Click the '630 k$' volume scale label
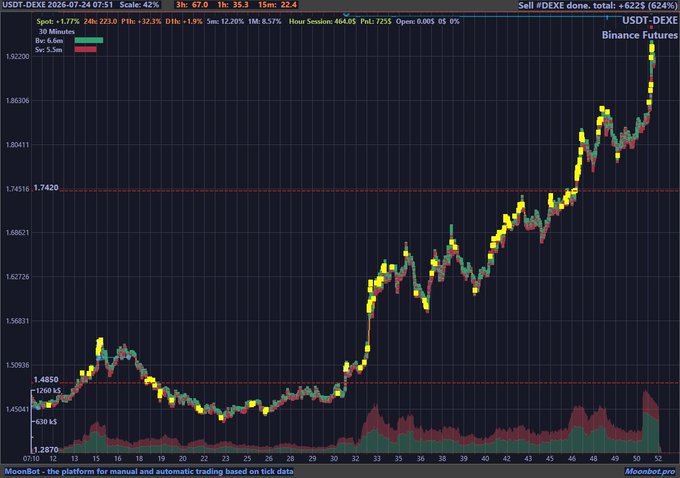Image resolution: width=680 pixels, height=478 pixels. [46, 422]
